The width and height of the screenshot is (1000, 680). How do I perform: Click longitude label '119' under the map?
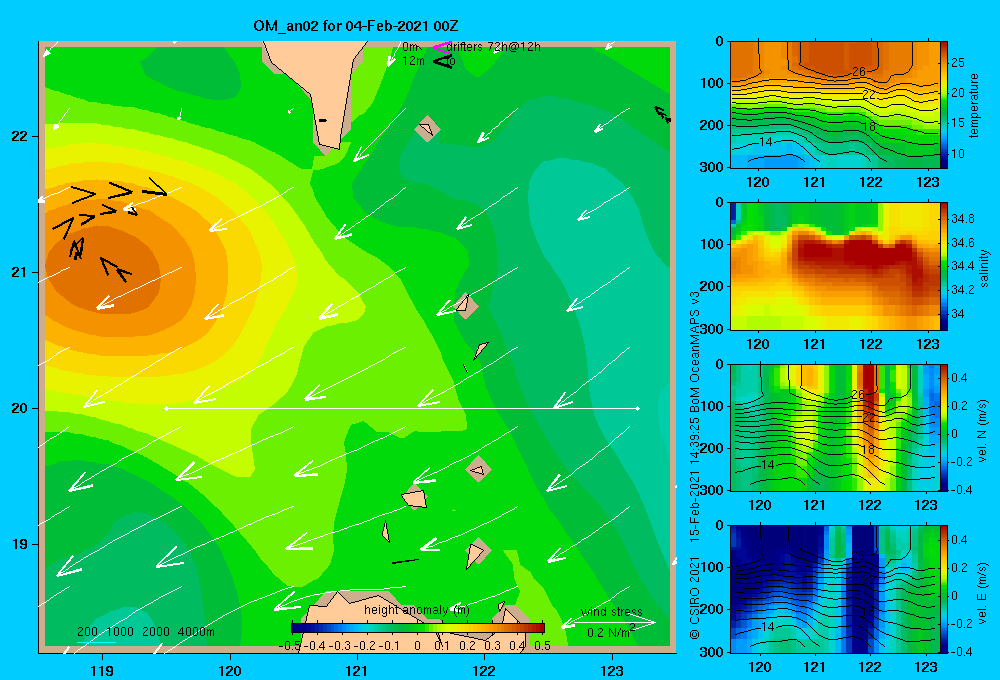(102, 670)
